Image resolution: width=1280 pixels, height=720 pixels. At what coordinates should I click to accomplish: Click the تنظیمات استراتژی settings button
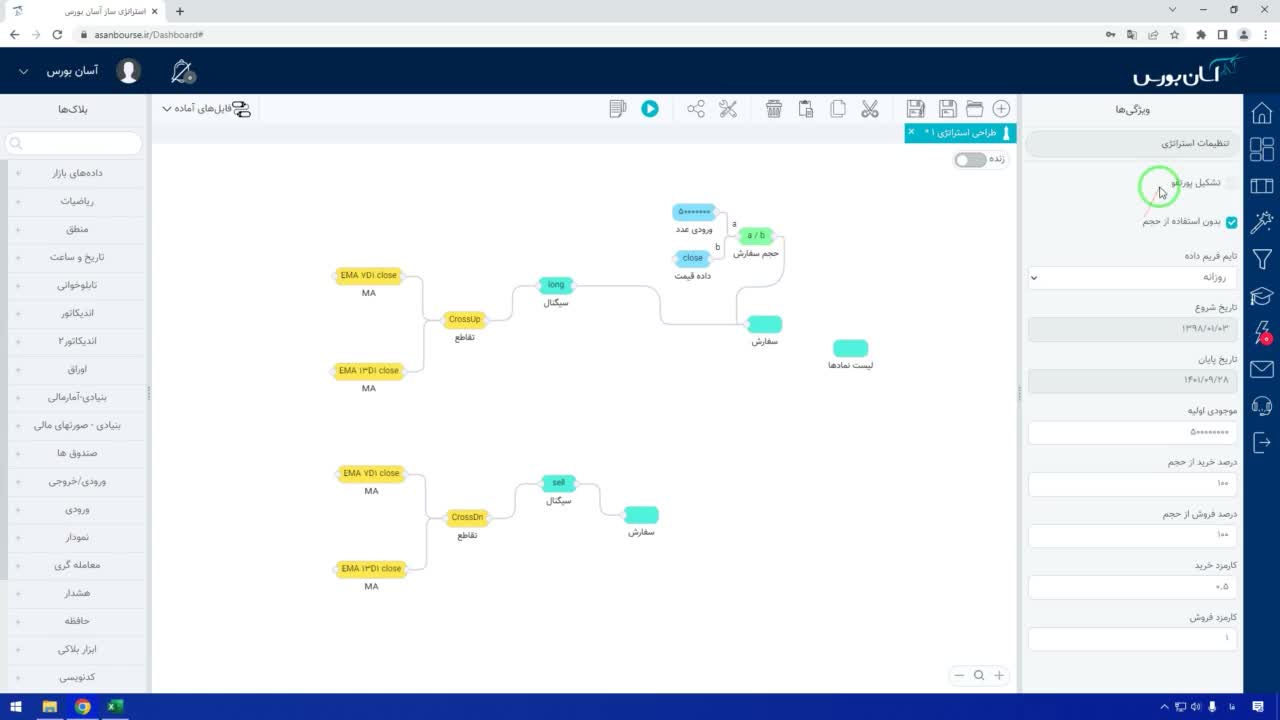[1132, 144]
